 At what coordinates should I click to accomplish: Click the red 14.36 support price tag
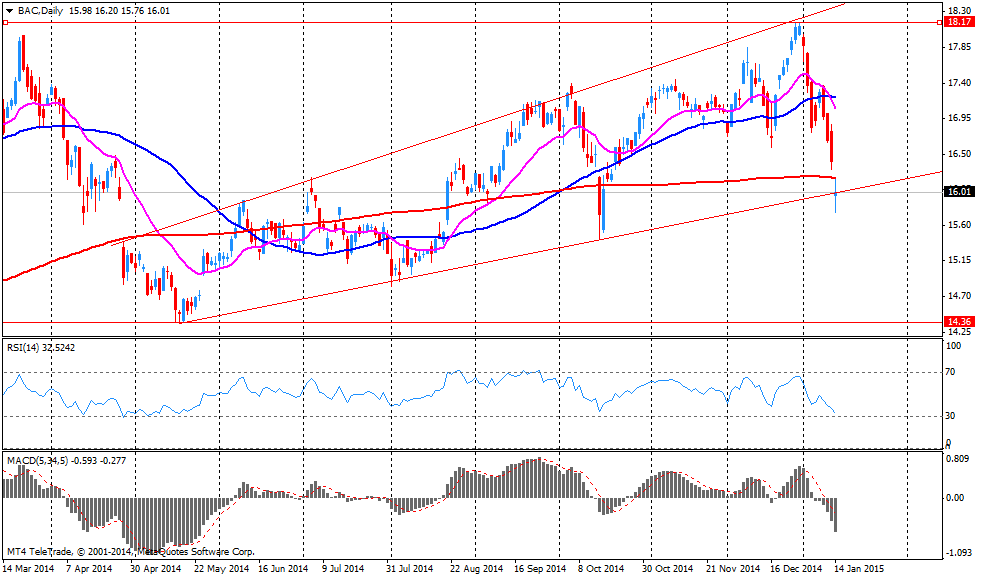pos(960,321)
